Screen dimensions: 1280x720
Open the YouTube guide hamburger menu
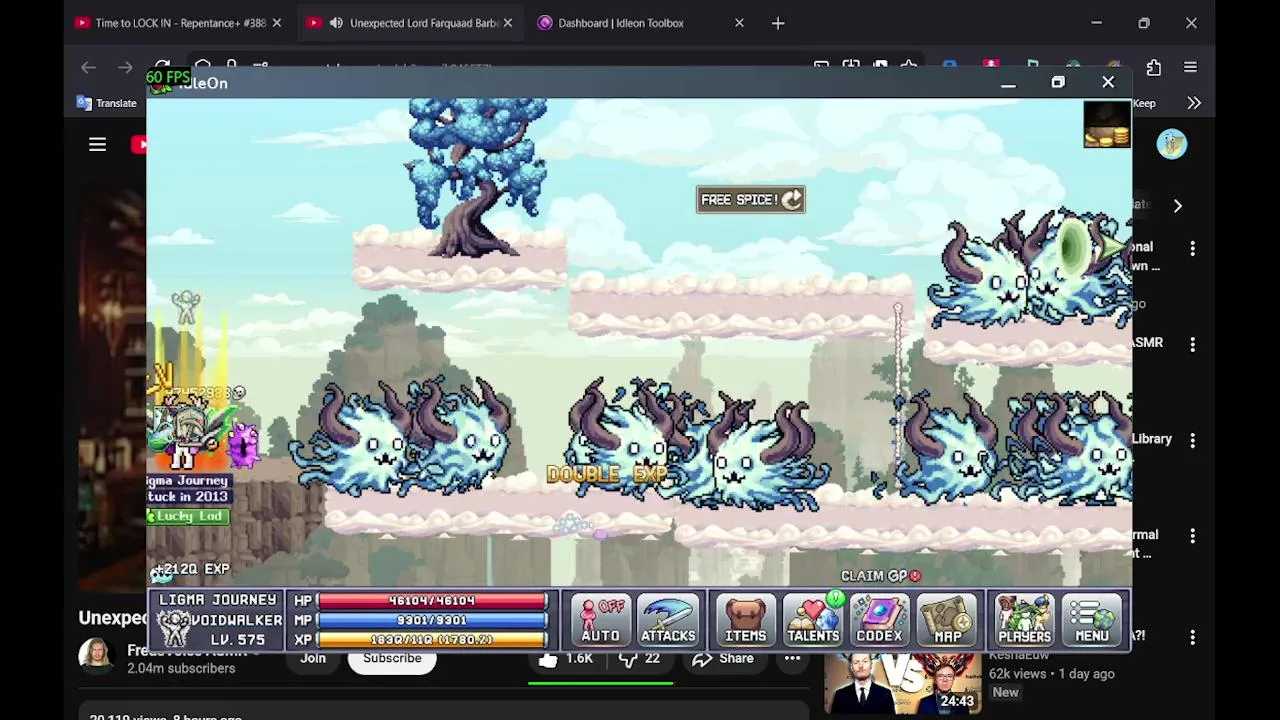tap(97, 145)
